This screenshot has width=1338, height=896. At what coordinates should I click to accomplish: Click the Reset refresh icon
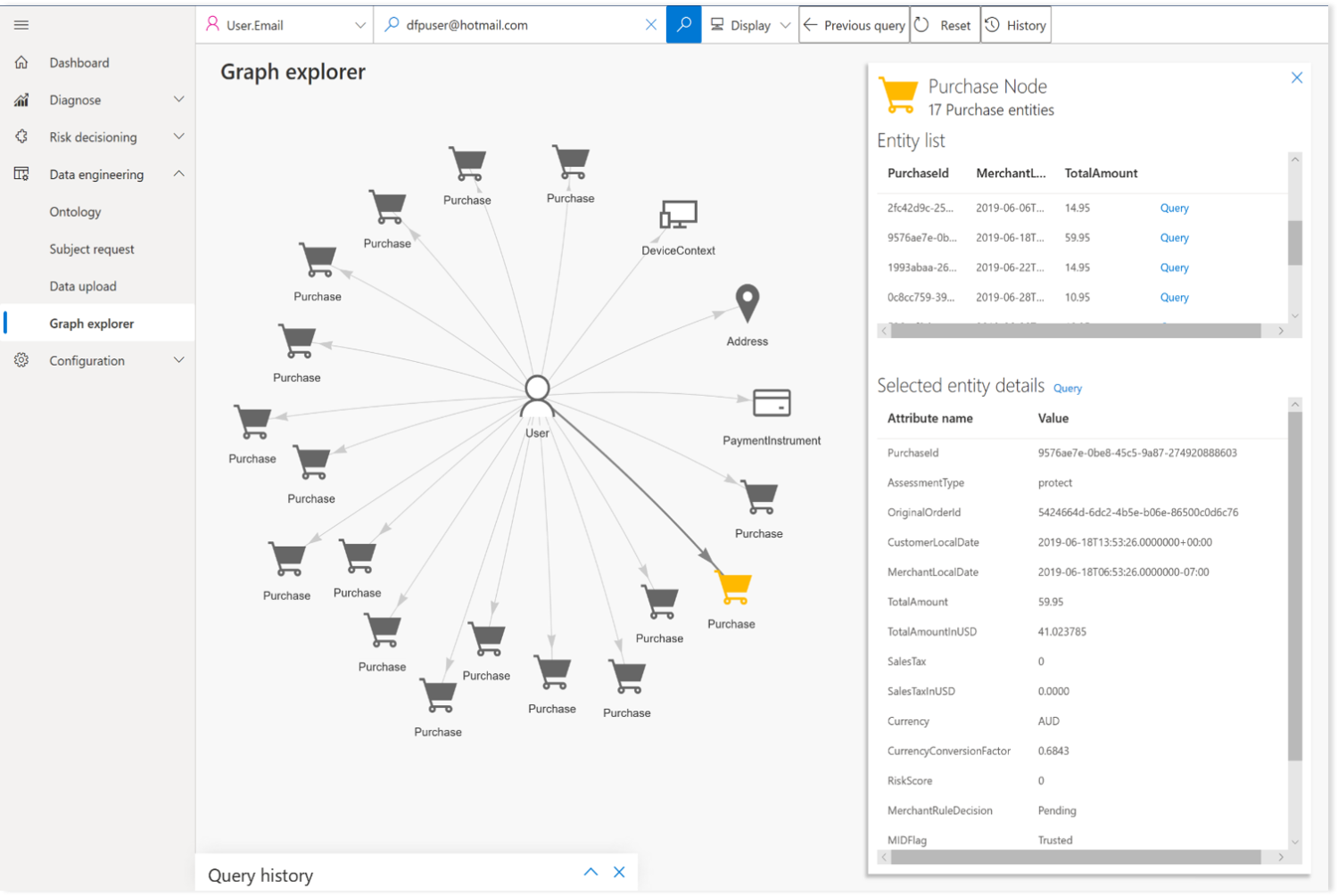point(920,24)
